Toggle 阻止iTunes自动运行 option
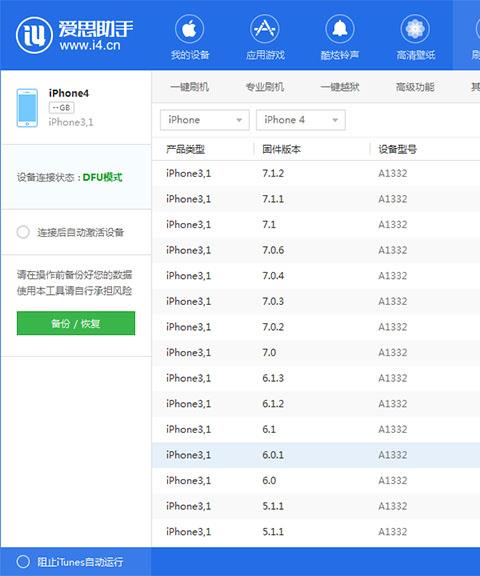Screen dimensions: 480x576 pyautogui.click(x=23, y=562)
